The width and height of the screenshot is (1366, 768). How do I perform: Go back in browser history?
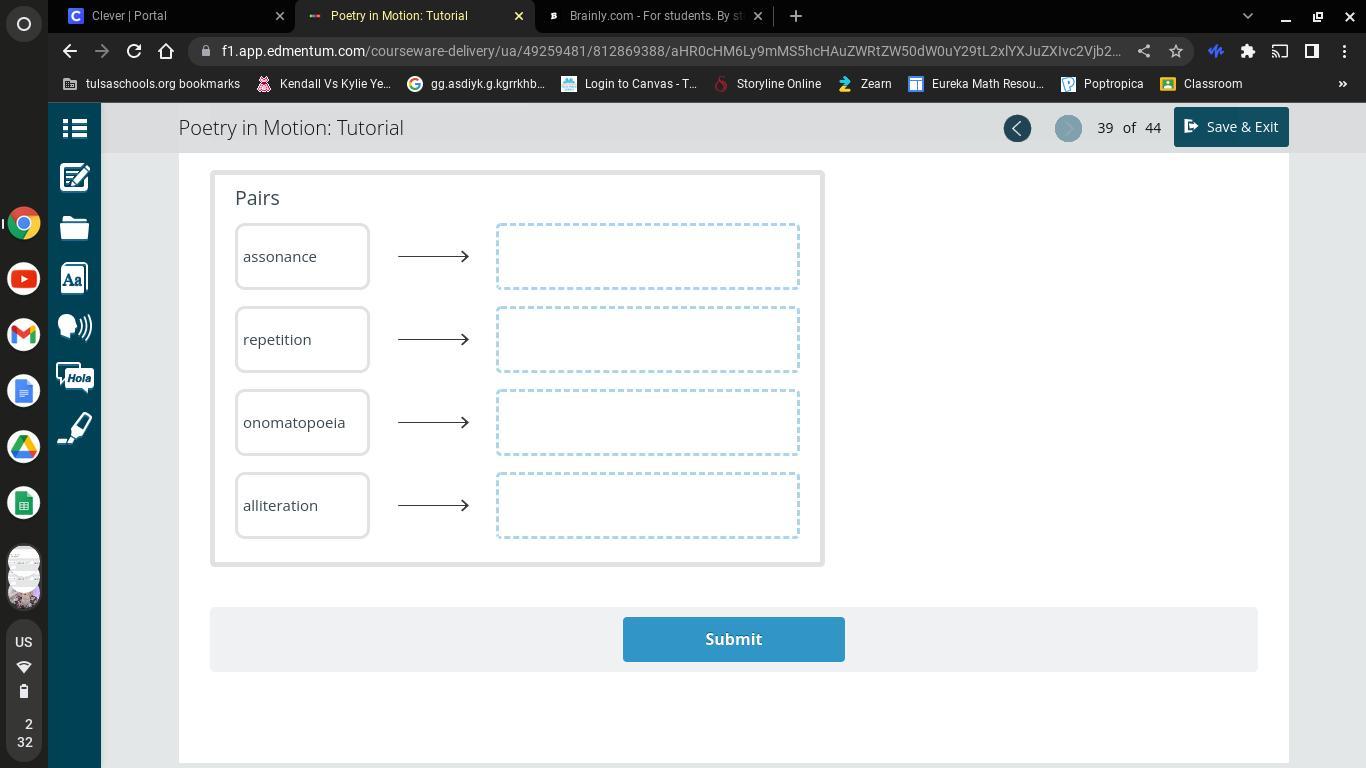pyautogui.click(x=69, y=51)
